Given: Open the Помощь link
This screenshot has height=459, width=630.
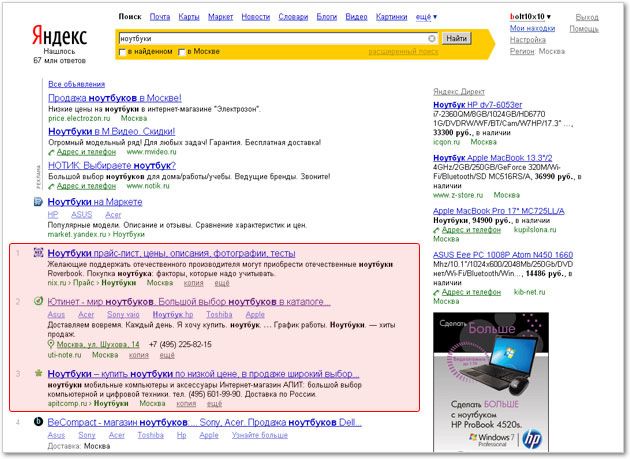Looking at the screenshot, I should pos(584,29).
